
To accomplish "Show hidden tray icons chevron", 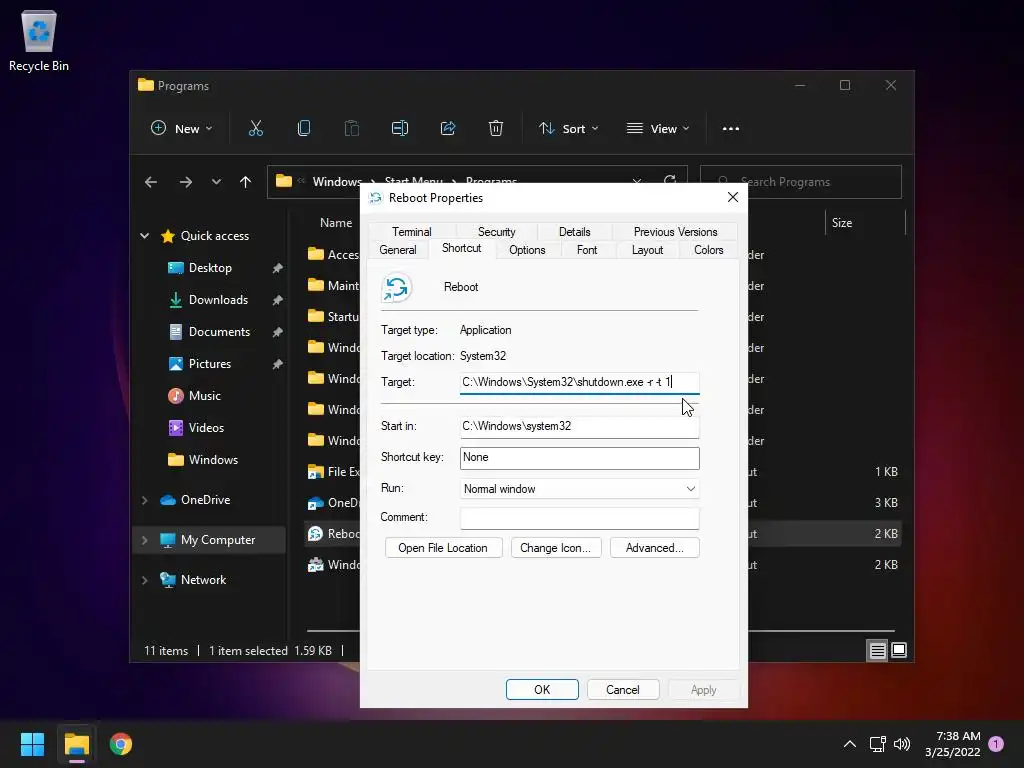I will (850, 744).
